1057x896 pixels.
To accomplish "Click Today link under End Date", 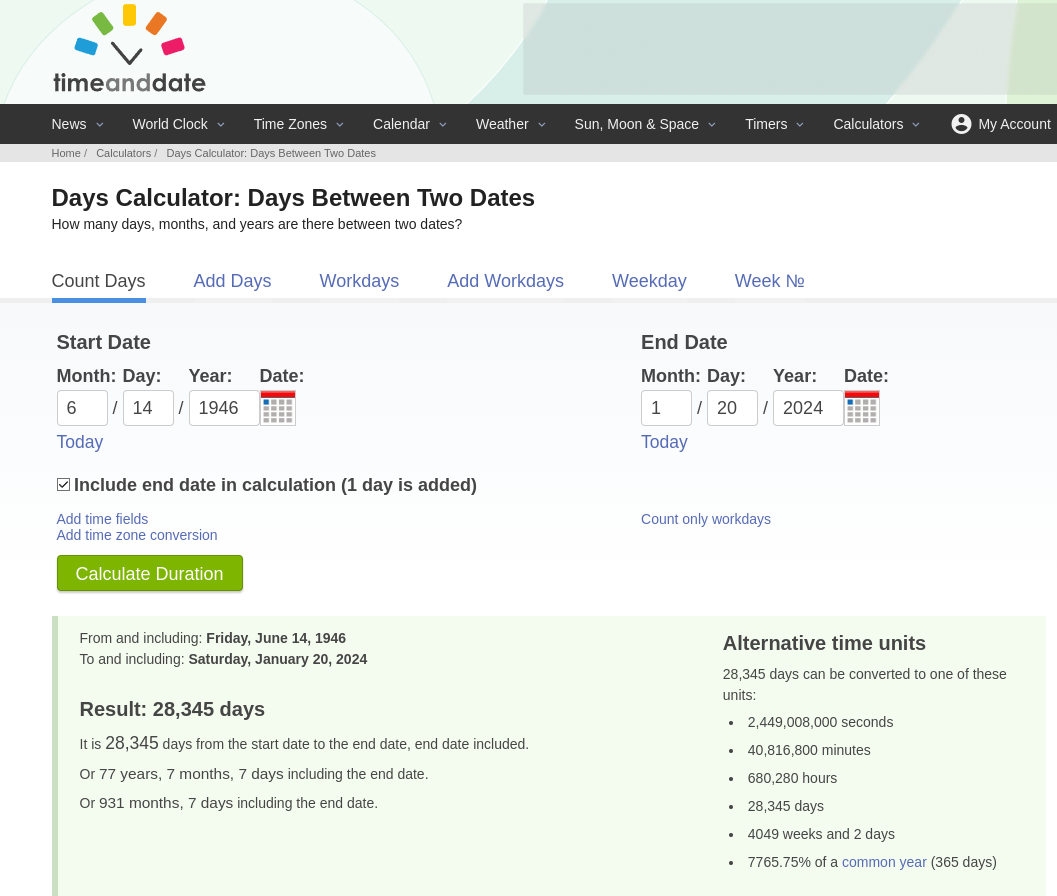I will 664,442.
